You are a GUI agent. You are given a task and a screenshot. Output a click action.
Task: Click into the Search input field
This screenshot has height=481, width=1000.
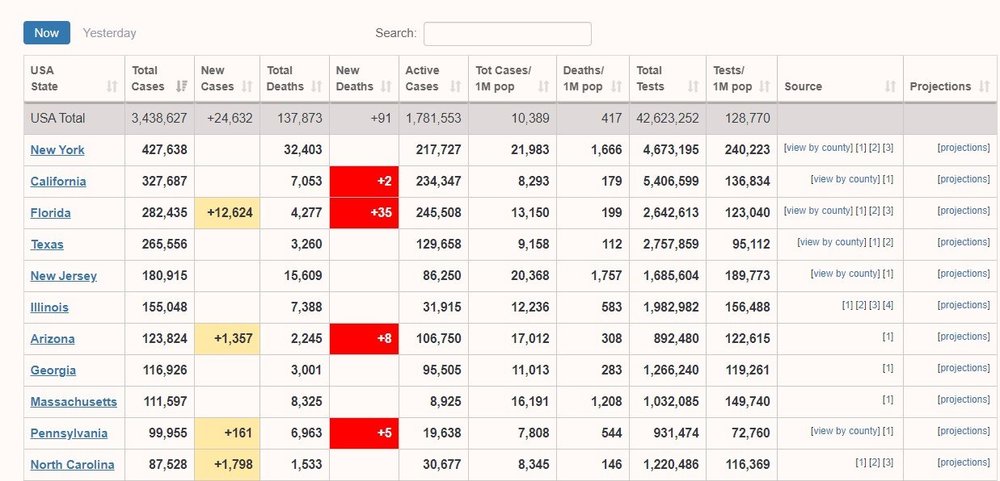tap(507, 34)
